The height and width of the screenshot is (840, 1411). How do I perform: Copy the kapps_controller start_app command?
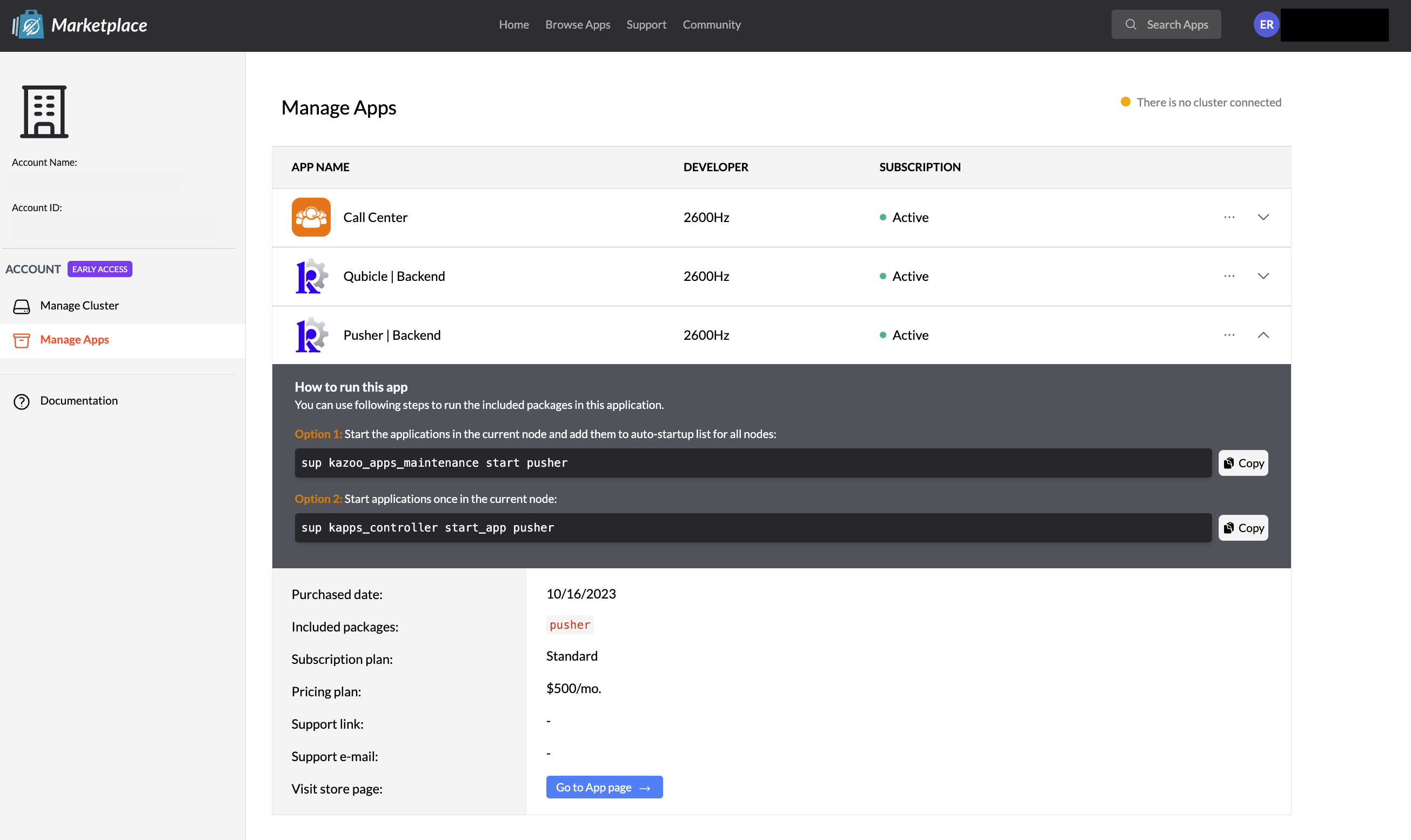tap(1243, 528)
